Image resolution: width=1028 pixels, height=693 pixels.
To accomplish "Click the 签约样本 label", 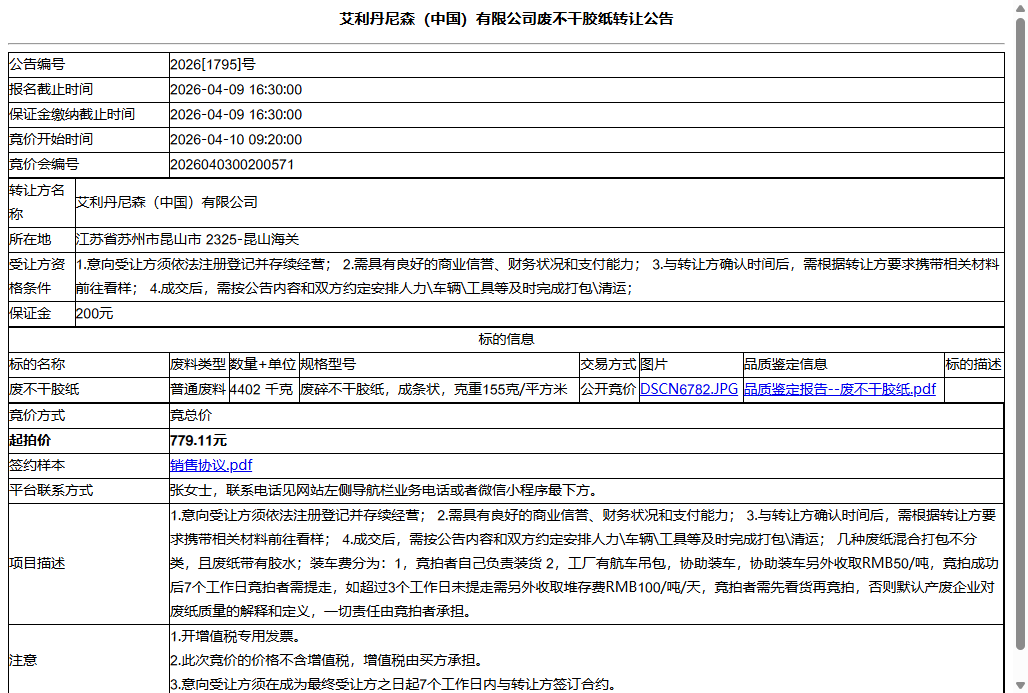I will tap(37, 465).
